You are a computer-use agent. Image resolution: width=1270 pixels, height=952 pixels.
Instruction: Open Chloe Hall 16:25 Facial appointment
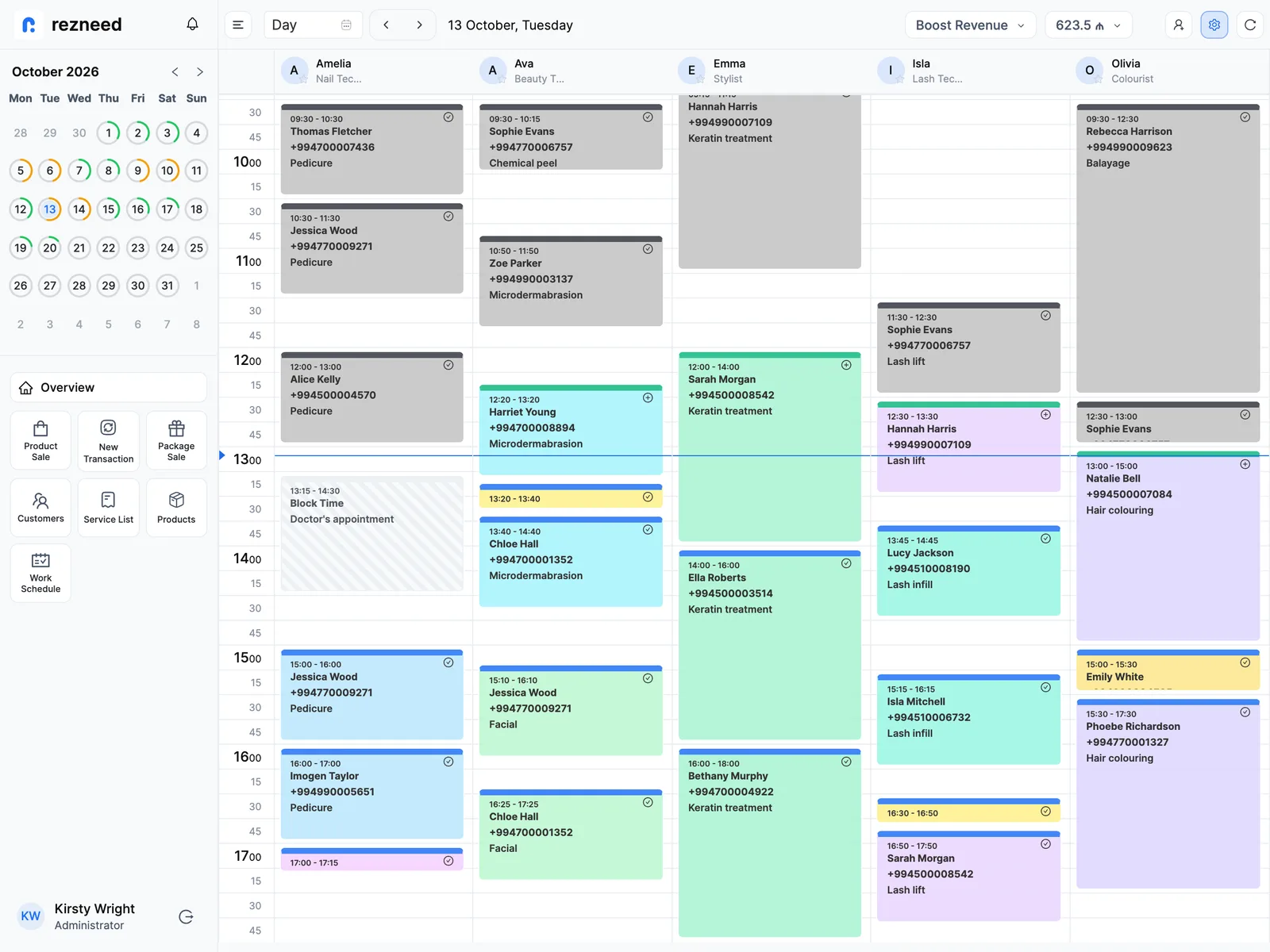(x=571, y=835)
